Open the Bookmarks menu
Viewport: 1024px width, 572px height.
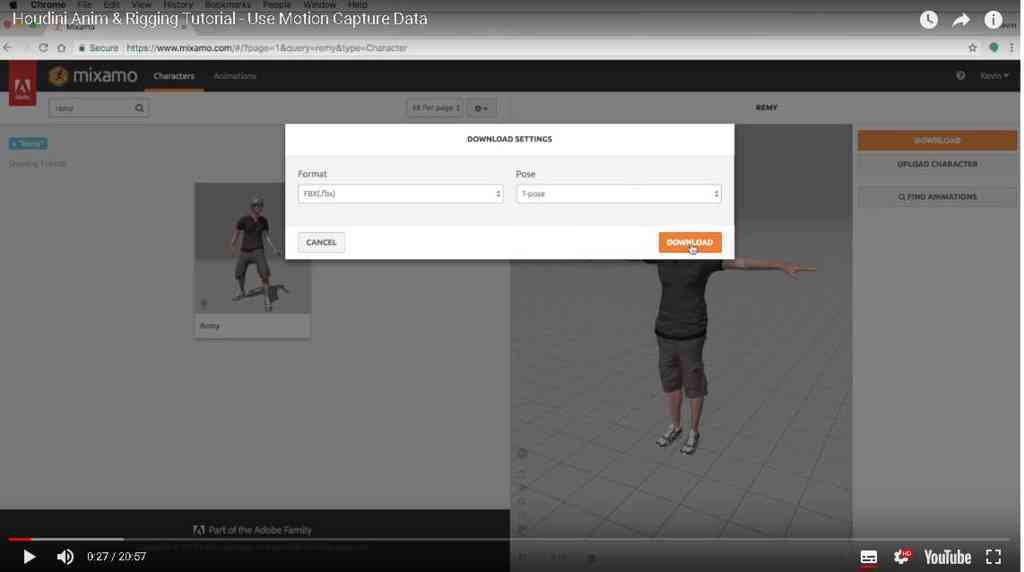tap(227, 5)
